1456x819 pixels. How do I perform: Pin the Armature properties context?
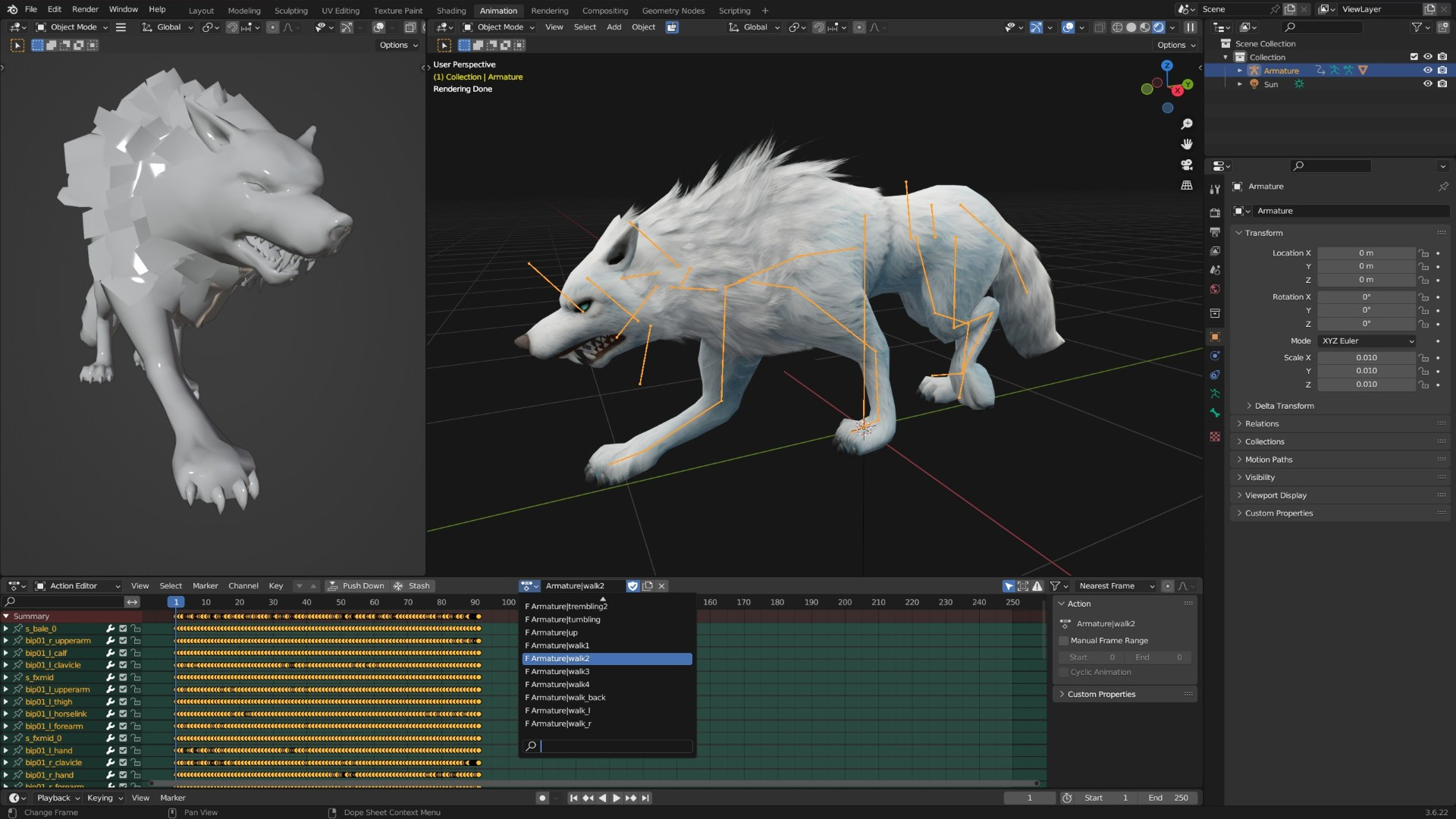point(1443,187)
